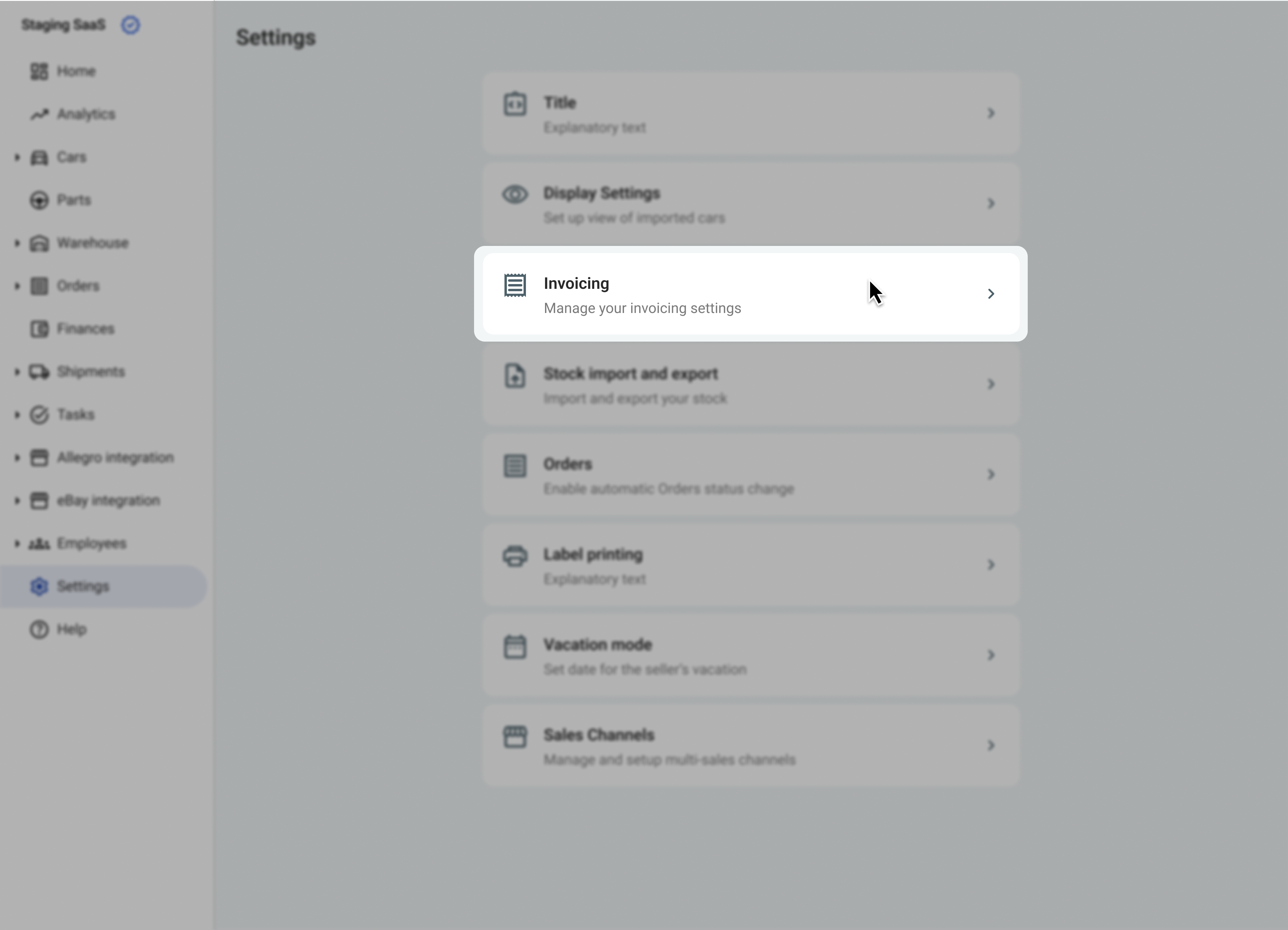Click the Label printing printer icon
The width and height of the screenshot is (1288, 930).
[515, 556]
